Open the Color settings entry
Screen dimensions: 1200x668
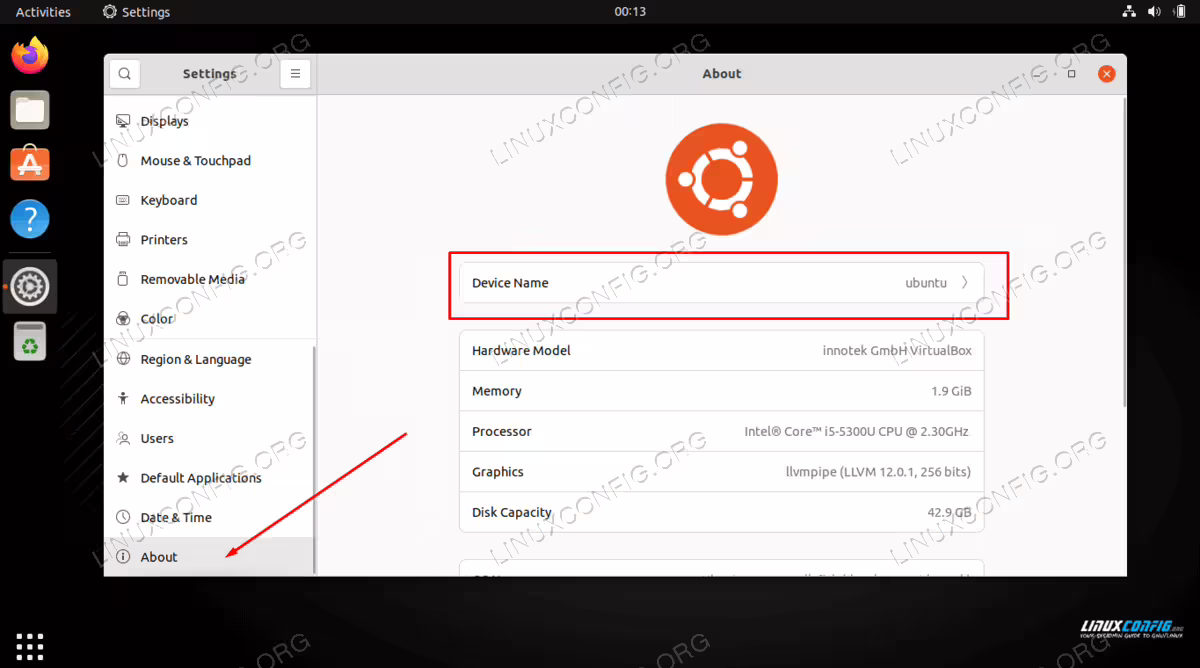pyautogui.click(x=208, y=319)
